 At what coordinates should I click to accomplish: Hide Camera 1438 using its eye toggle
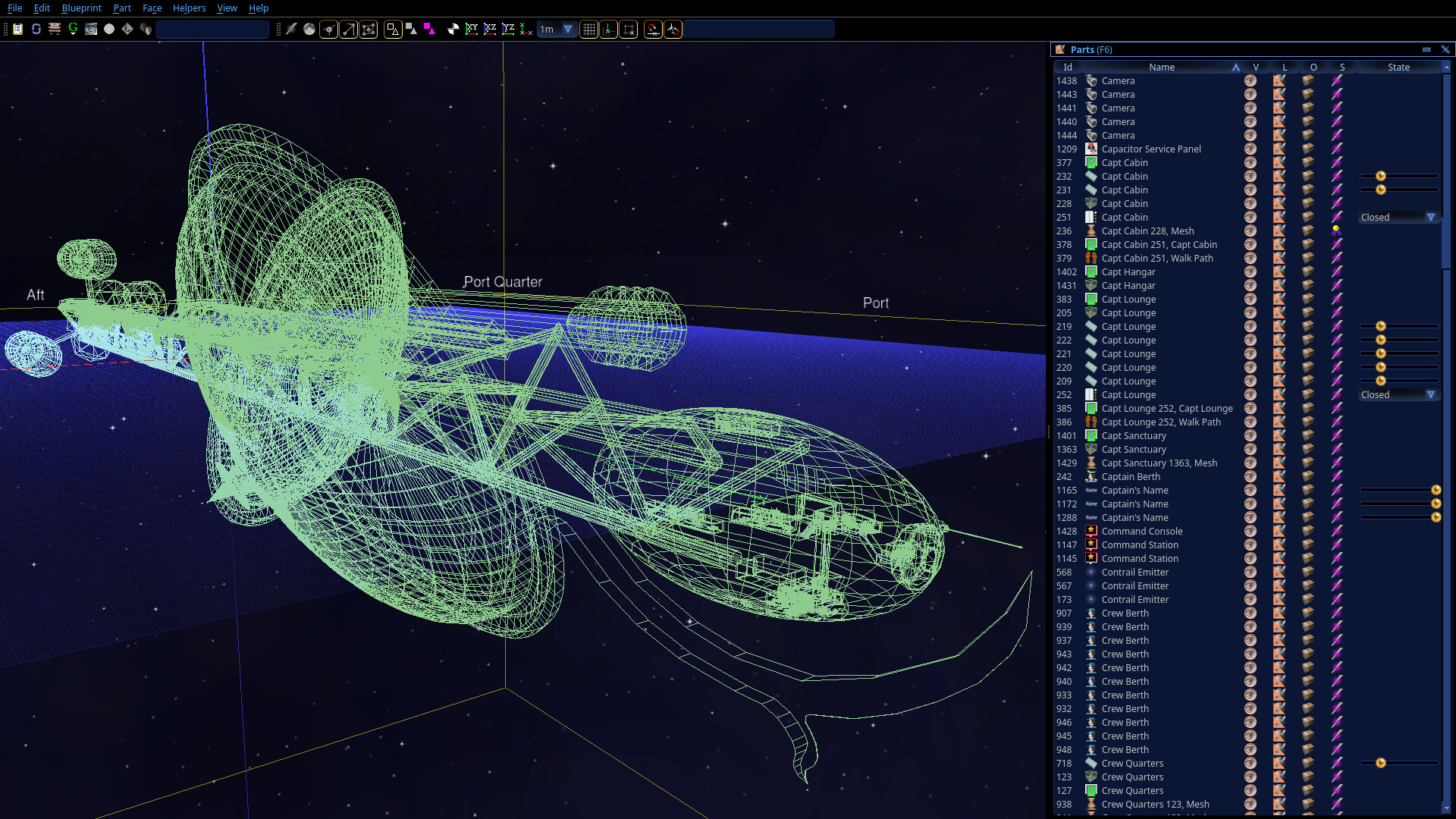coord(1249,80)
